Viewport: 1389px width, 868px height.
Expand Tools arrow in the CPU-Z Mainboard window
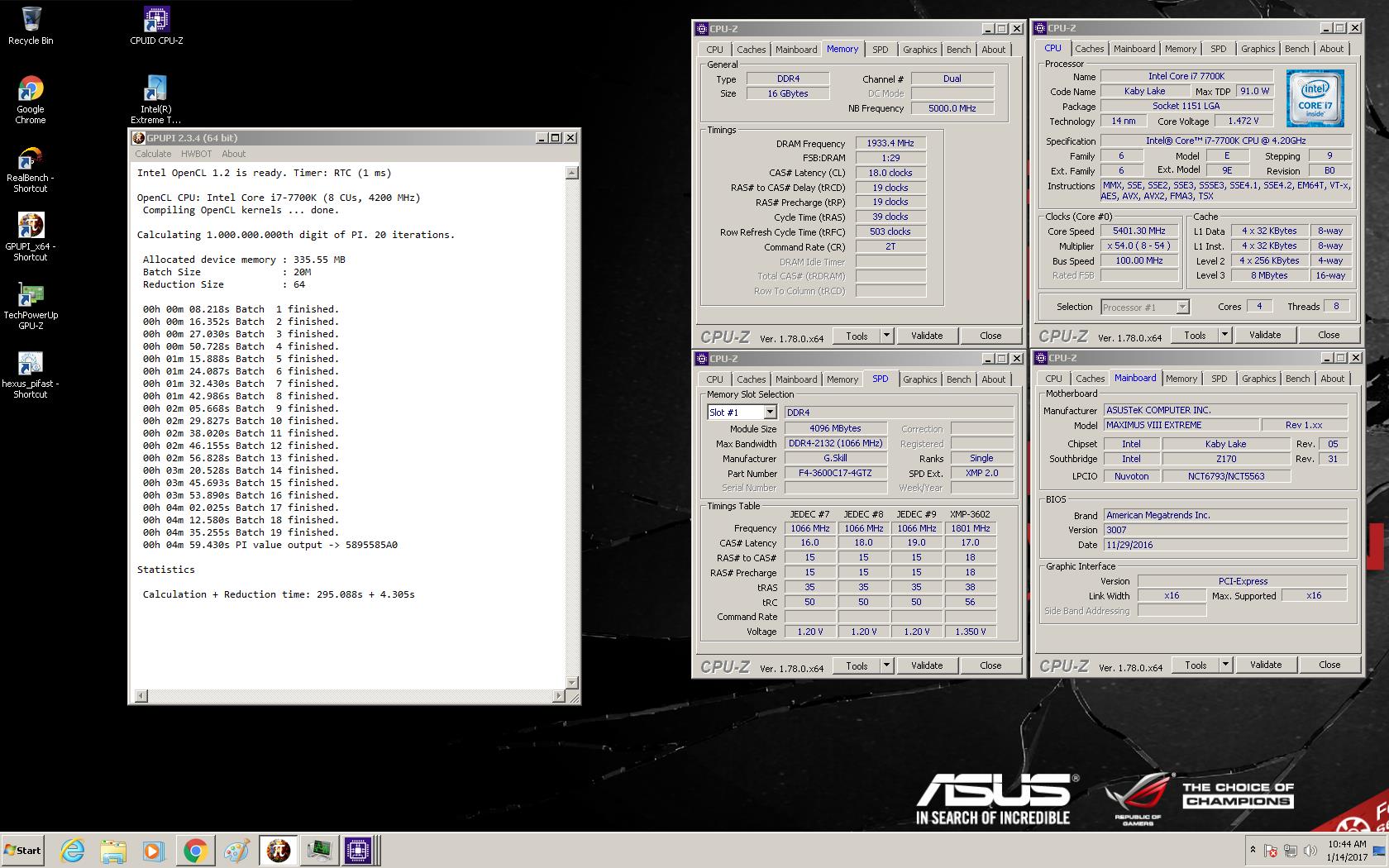[1225, 665]
